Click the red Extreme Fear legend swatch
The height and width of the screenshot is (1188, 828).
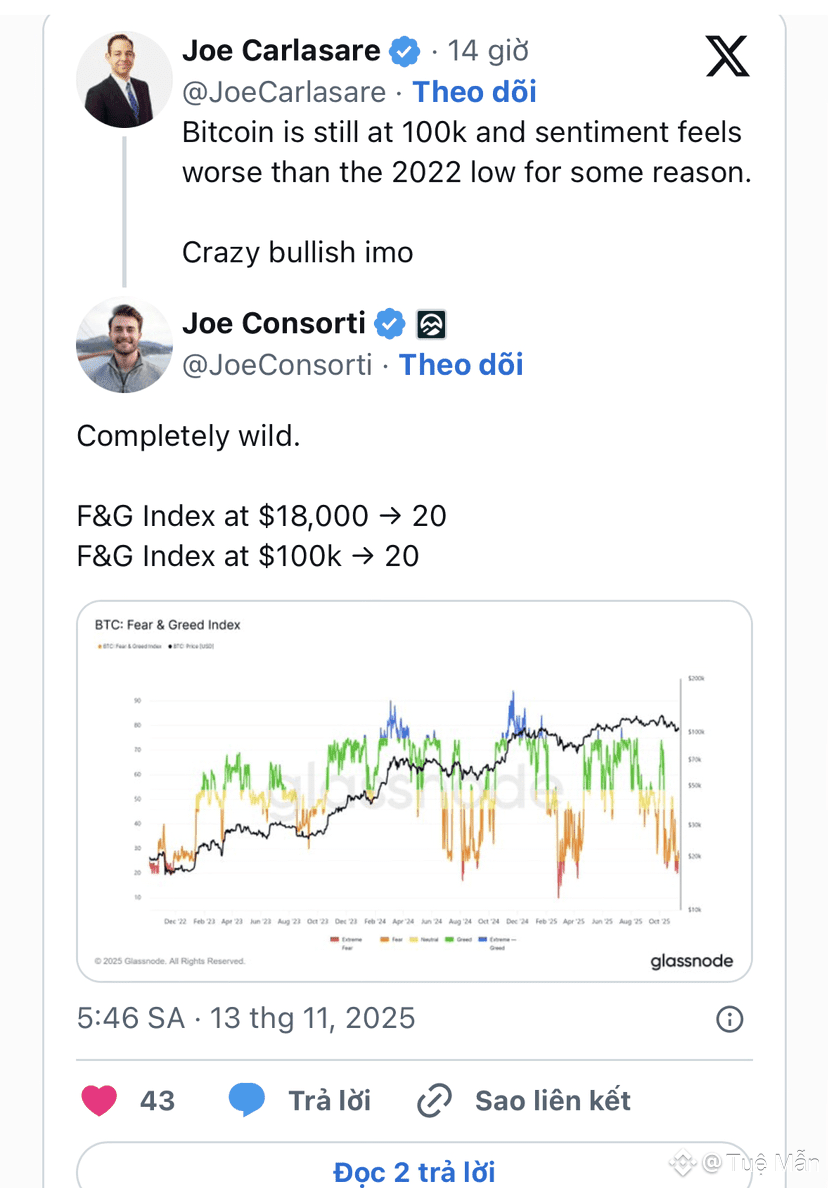point(332,939)
